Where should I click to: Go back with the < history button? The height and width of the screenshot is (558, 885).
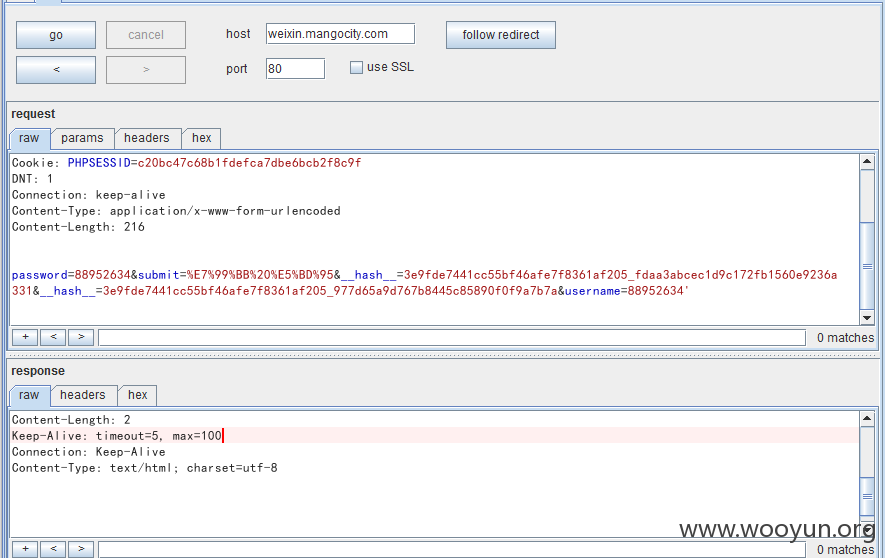pyautogui.click(x=56, y=70)
